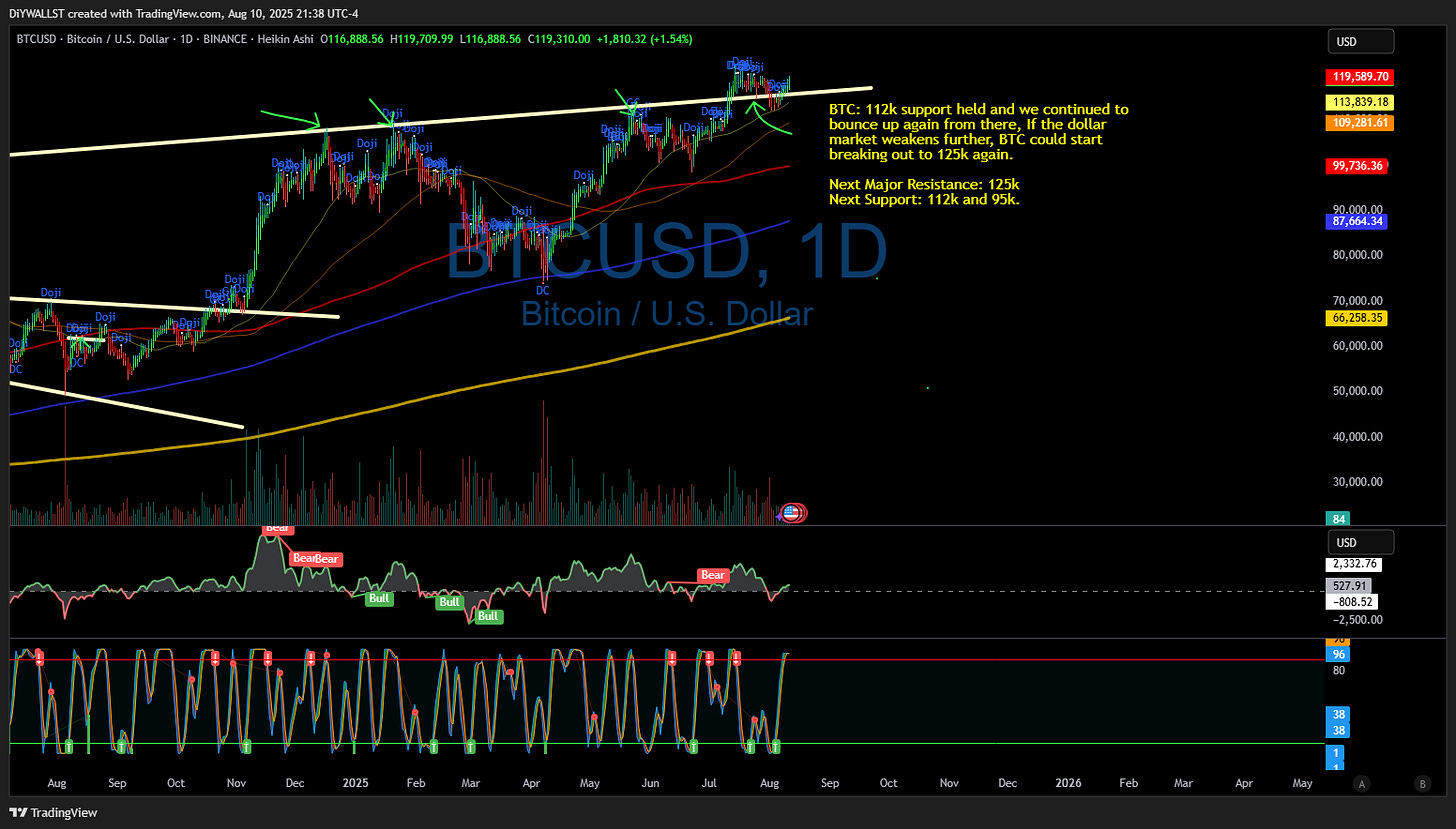The height and width of the screenshot is (829, 1456).
Task: Click the BINANCE exchange label in the legend
Action: (x=226, y=39)
